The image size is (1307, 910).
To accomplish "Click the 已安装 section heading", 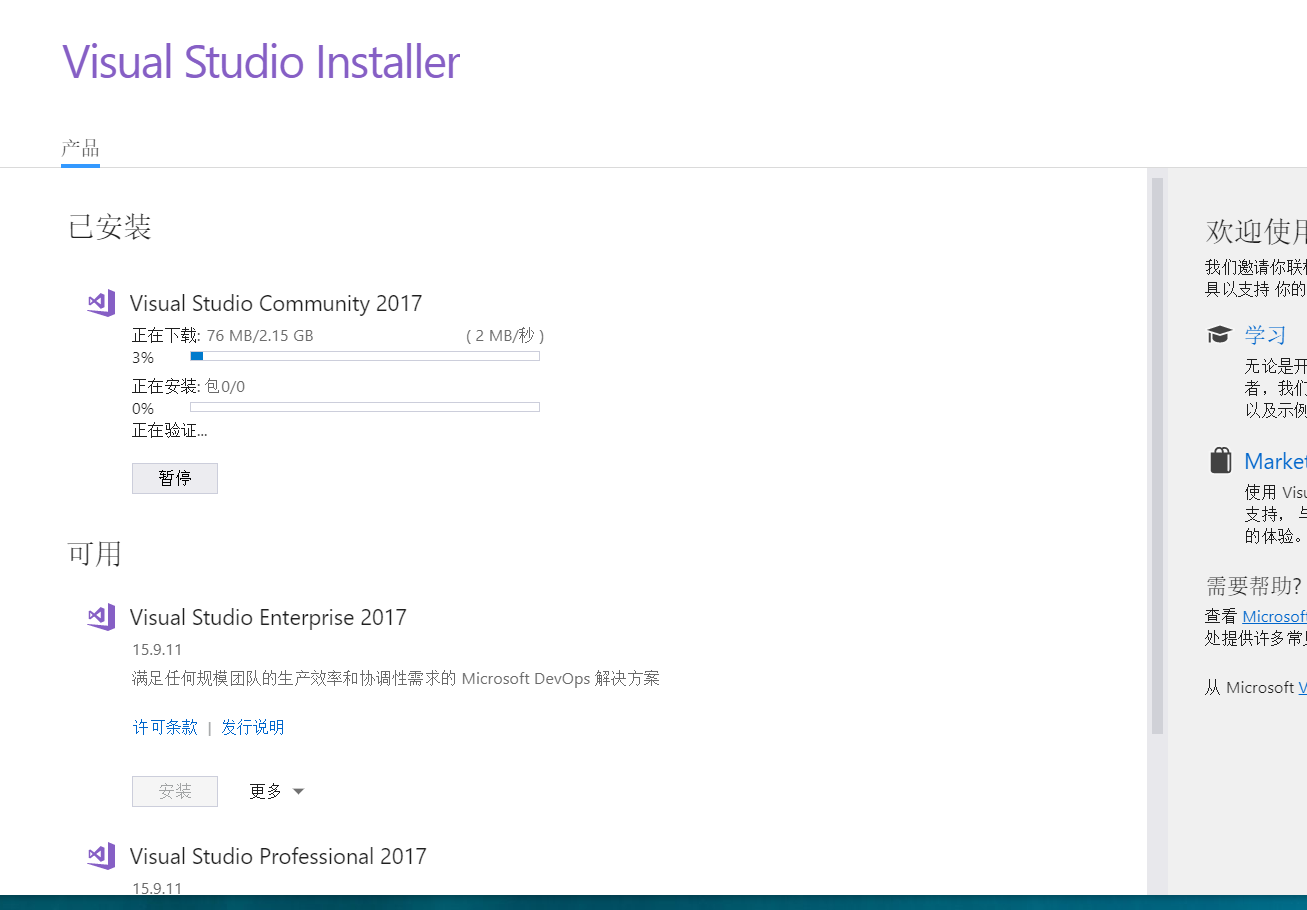I will (x=110, y=227).
